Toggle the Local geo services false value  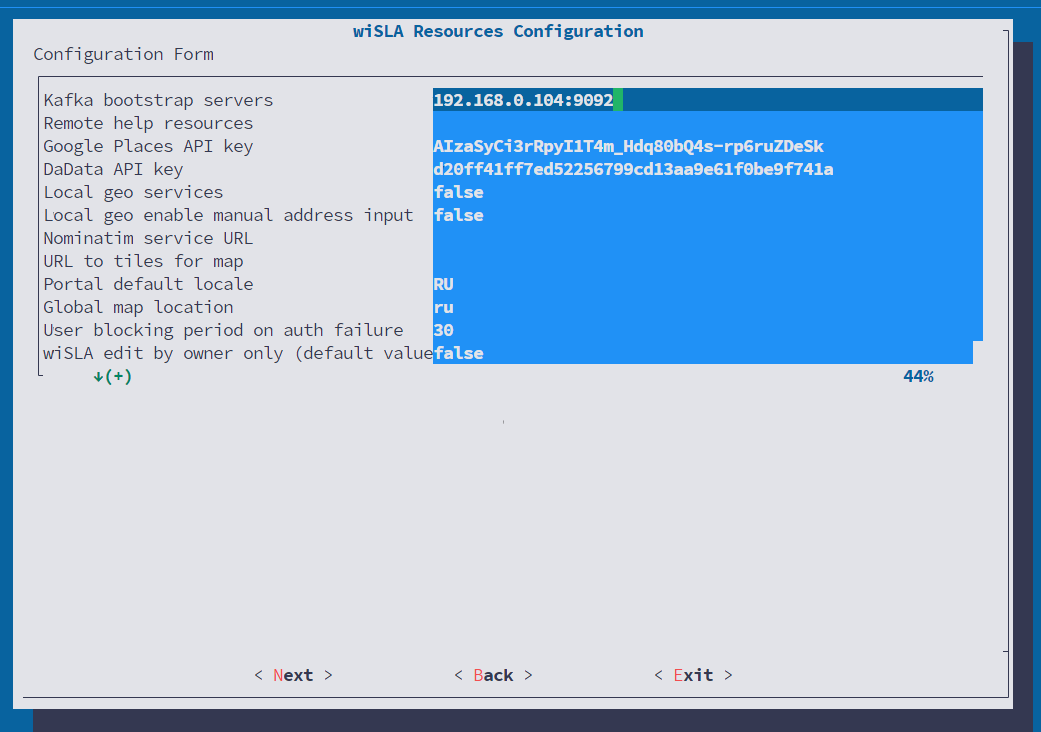(458, 192)
